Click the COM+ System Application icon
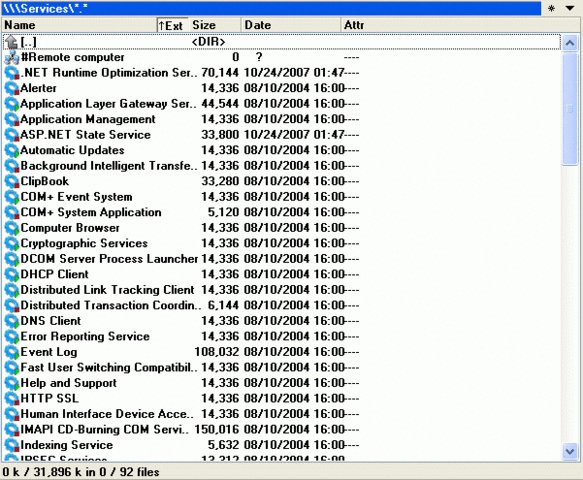 pyautogui.click(x=12, y=212)
